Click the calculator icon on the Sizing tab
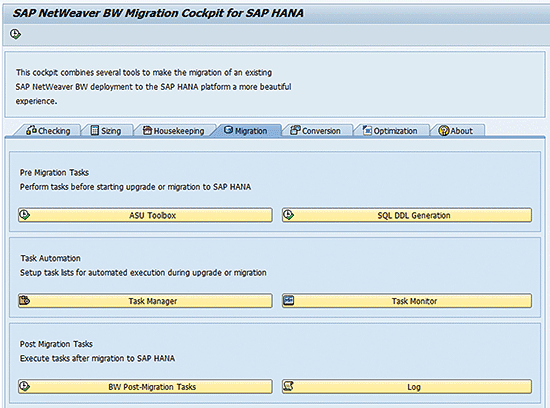The width and height of the screenshot is (550, 408). [95, 130]
